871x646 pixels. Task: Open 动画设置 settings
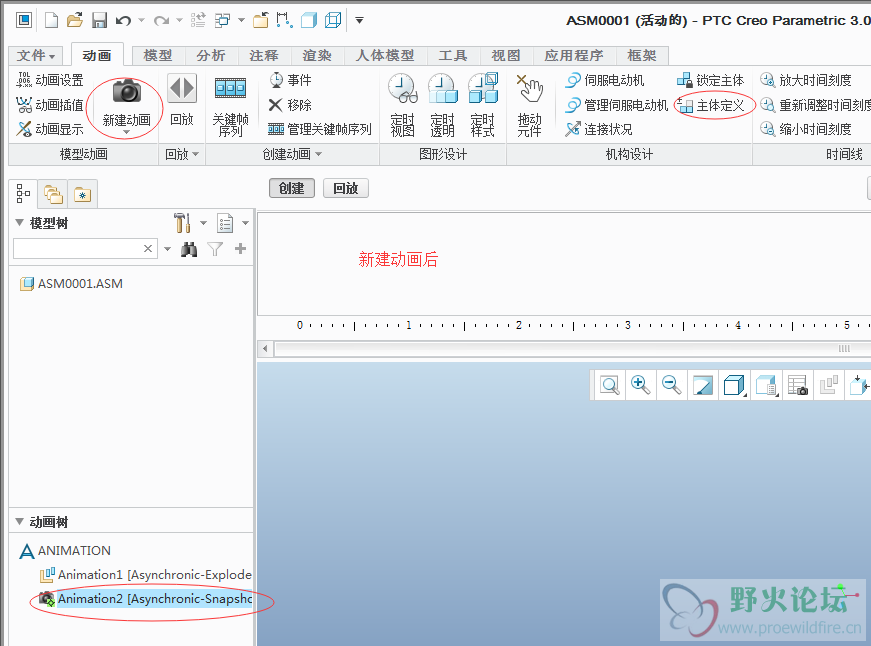50,80
